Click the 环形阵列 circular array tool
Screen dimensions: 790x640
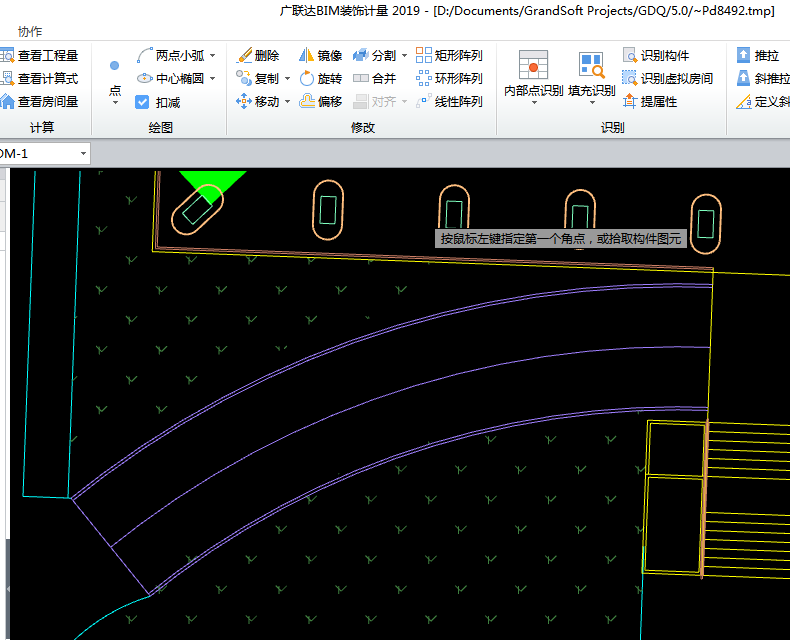449,78
